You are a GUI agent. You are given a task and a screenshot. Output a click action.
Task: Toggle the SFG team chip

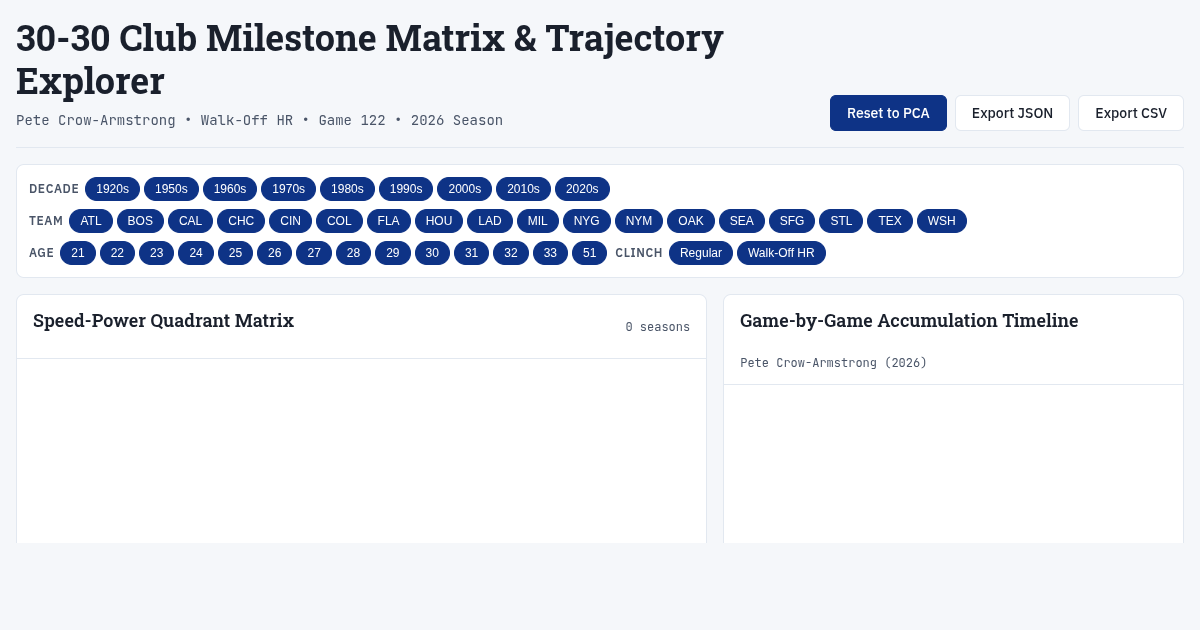(x=792, y=221)
